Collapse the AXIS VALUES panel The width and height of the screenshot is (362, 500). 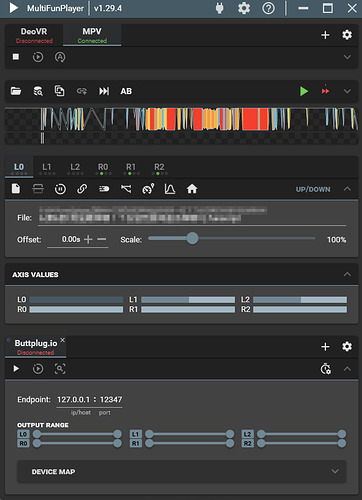(347, 274)
